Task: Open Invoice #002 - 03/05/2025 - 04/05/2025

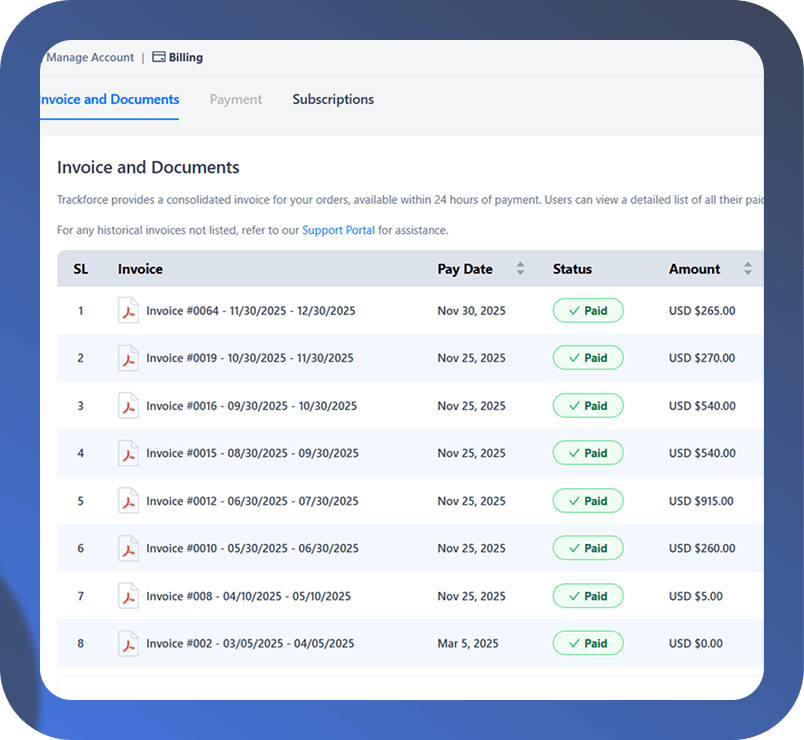Action: point(250,644)
